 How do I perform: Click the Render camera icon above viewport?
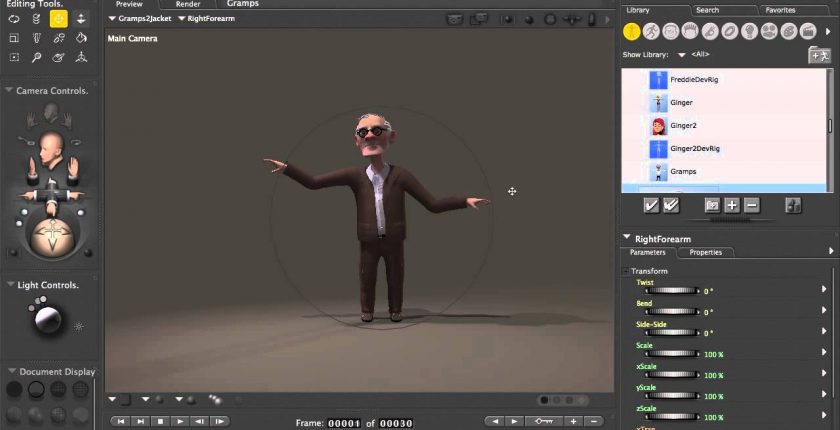point(455,20)
